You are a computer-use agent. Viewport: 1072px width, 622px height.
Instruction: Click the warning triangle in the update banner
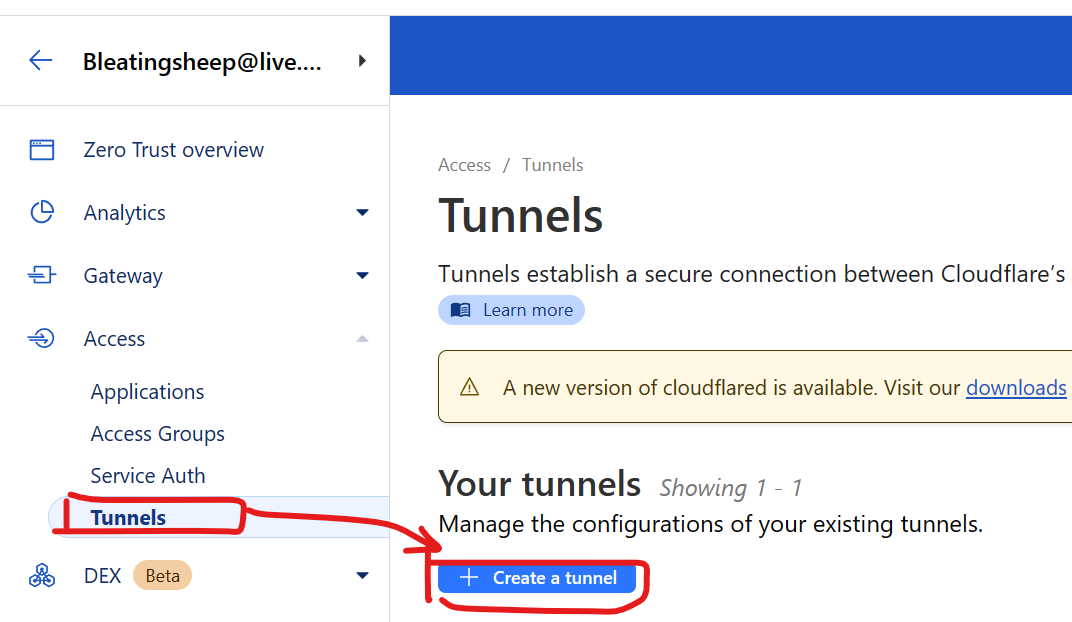469,387
